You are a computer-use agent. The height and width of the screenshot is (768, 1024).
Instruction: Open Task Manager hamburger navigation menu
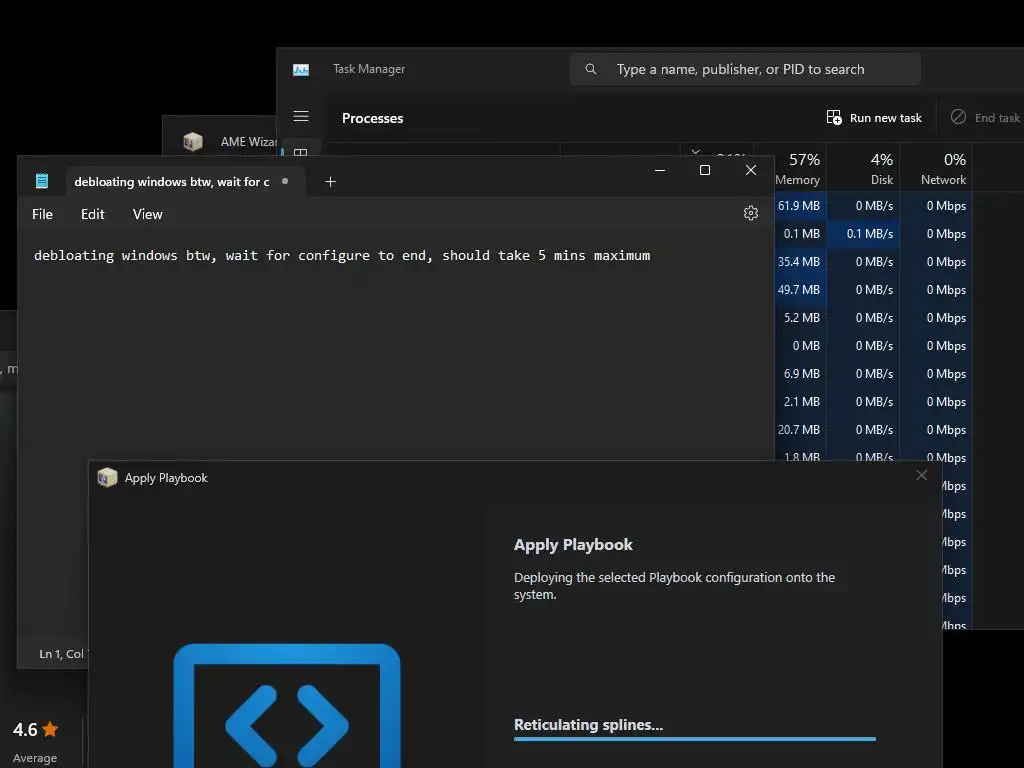tap(301, 117)
